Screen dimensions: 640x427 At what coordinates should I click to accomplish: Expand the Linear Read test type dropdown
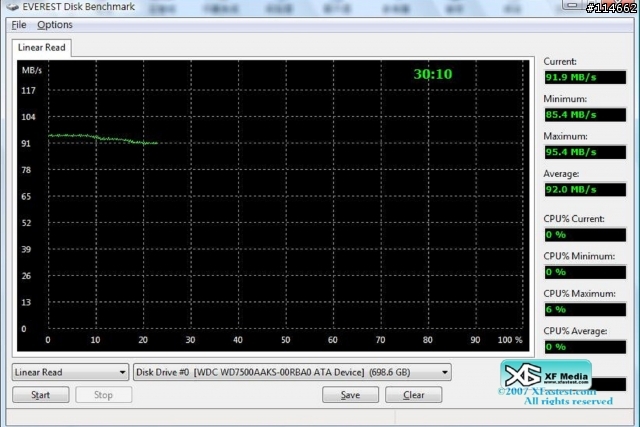70,372
